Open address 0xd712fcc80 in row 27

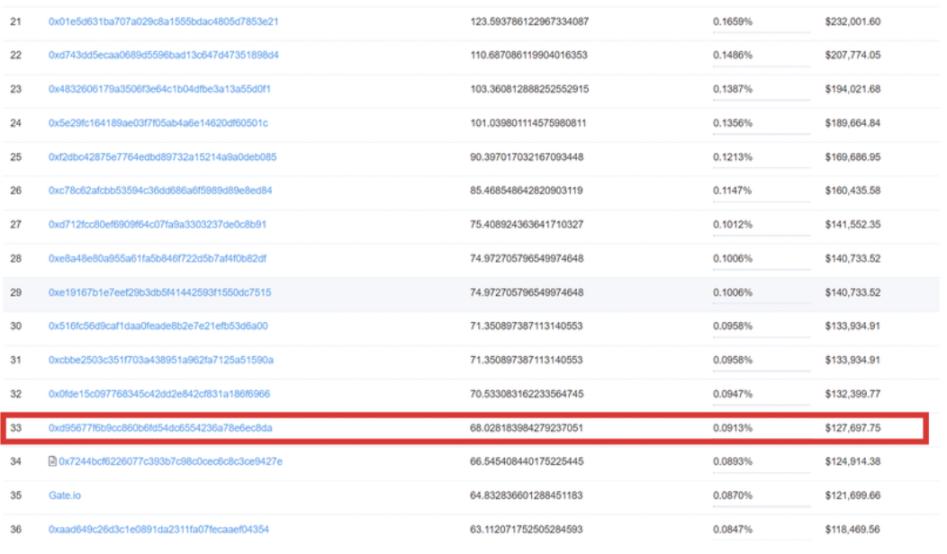click(157, 224)
